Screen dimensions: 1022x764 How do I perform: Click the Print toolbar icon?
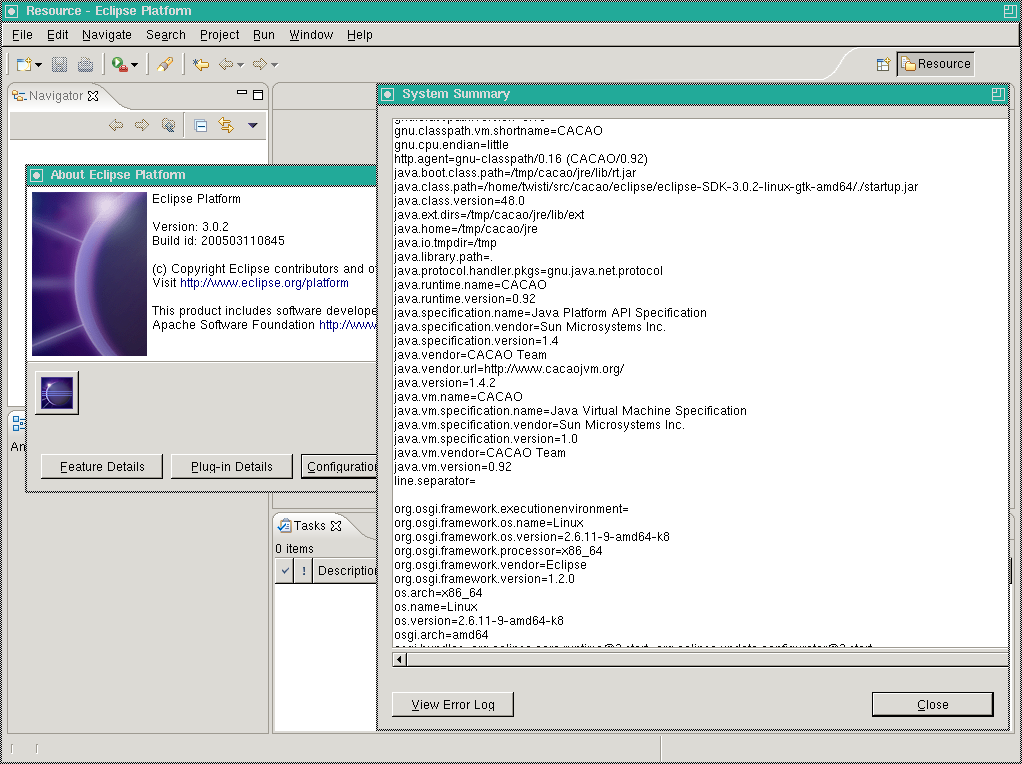85,65
